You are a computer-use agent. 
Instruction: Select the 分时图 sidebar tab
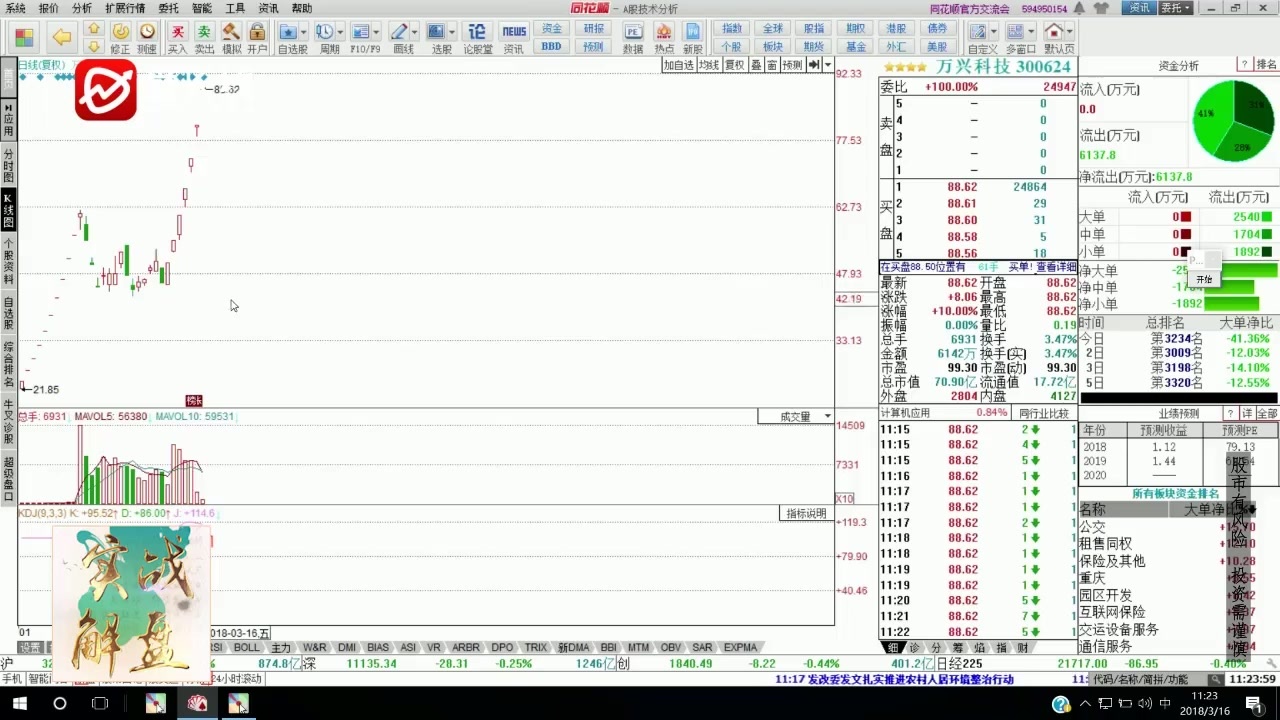pos(9,166)
